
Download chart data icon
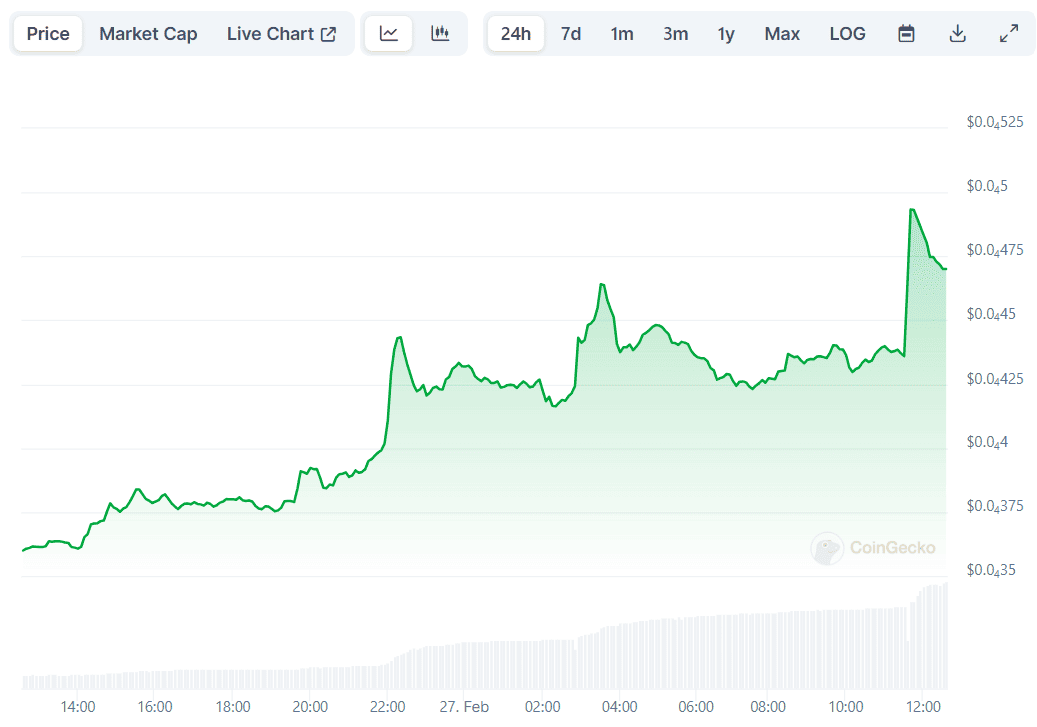click(957, 34)
